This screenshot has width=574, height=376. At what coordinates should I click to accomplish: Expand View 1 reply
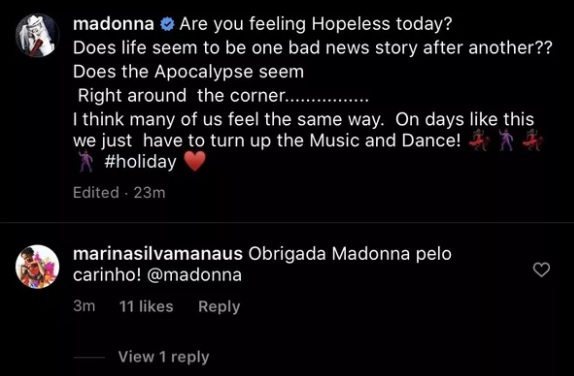(164, 357)
